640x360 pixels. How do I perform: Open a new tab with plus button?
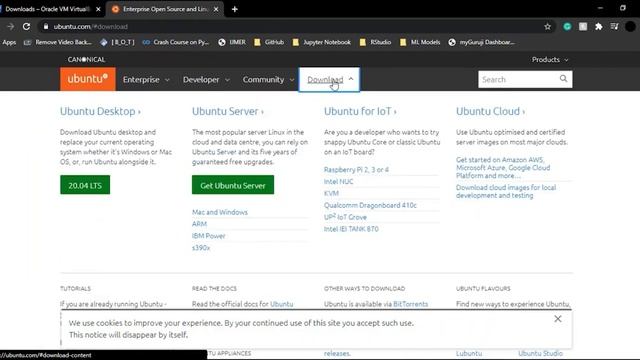(x=235, y=9)
